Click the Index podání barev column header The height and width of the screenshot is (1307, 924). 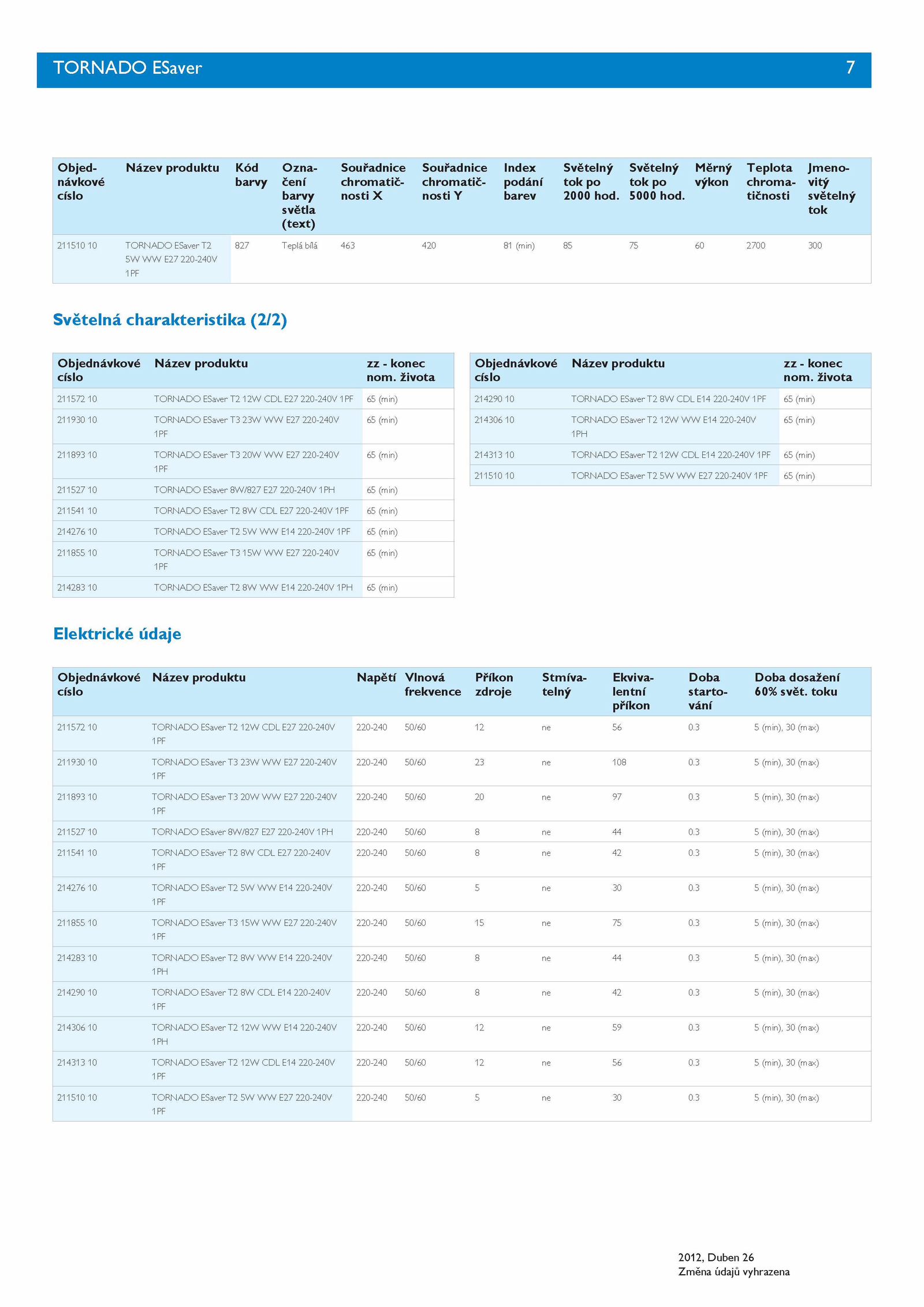[x=523, y=182]
